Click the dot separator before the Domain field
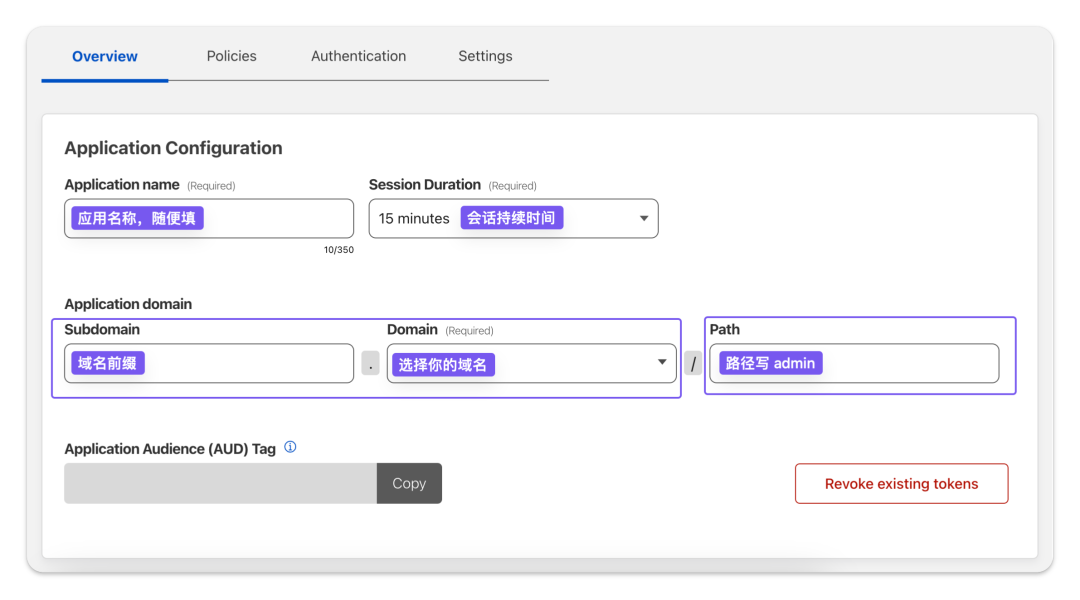Viewport: 1080px width, 600px height. coord(371,363)
